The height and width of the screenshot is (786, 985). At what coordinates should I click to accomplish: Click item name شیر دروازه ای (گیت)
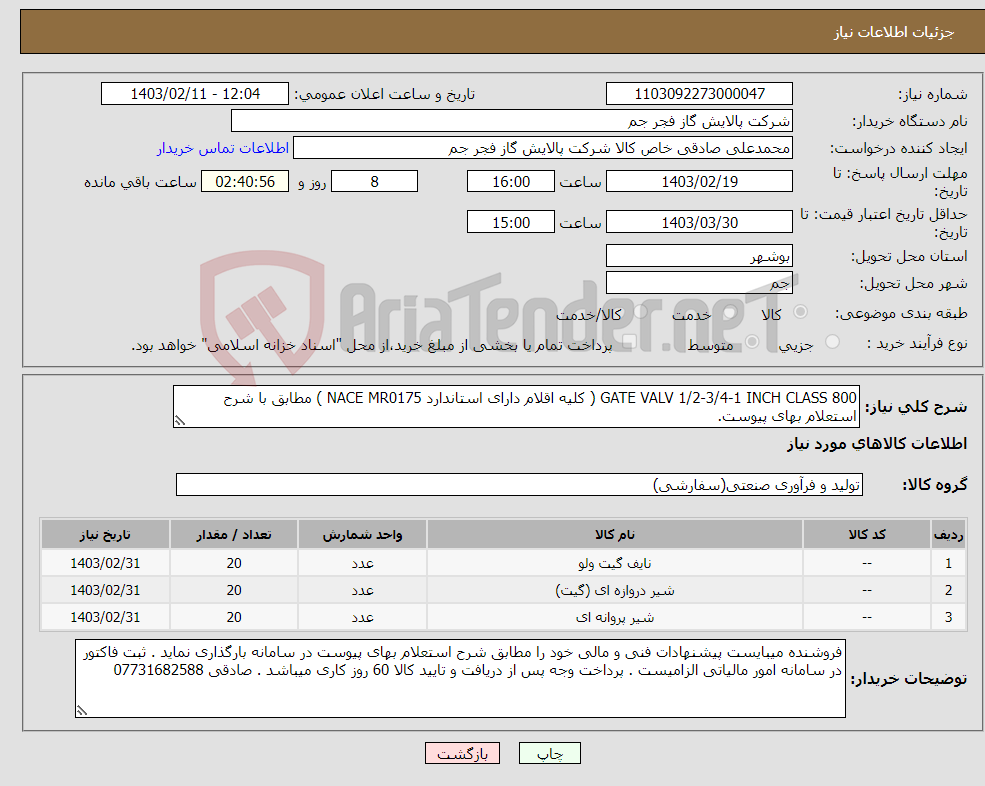[x=614, y=591]
